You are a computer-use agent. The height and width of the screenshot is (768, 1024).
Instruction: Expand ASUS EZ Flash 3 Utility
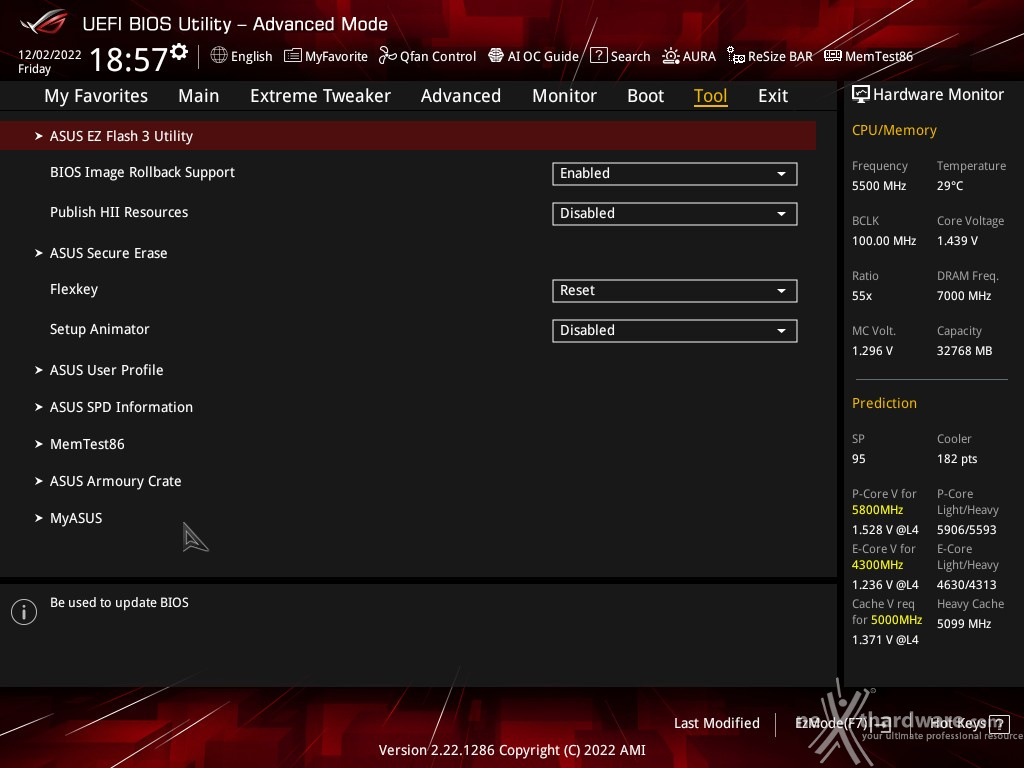pyautogui.click(x=408, y=136)
